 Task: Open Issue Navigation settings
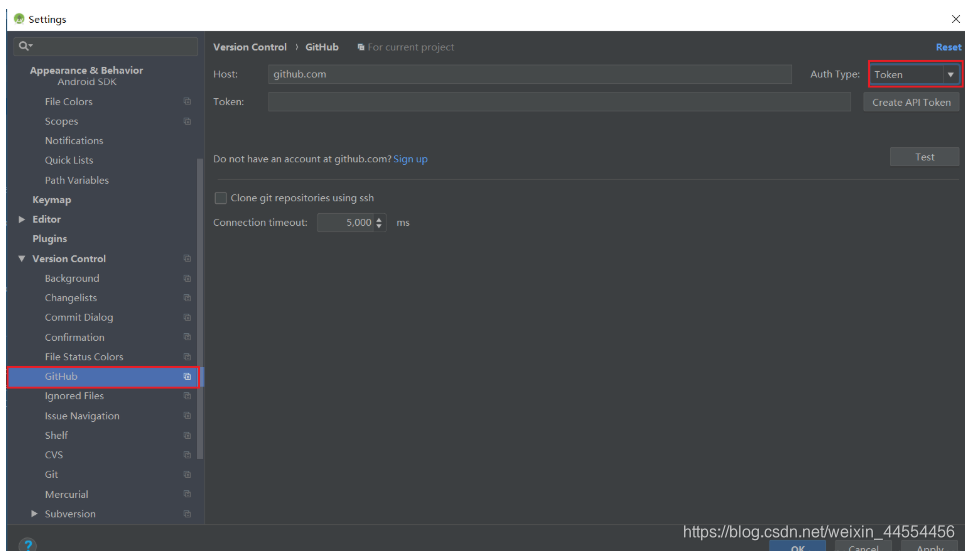[x=82, y=416]
